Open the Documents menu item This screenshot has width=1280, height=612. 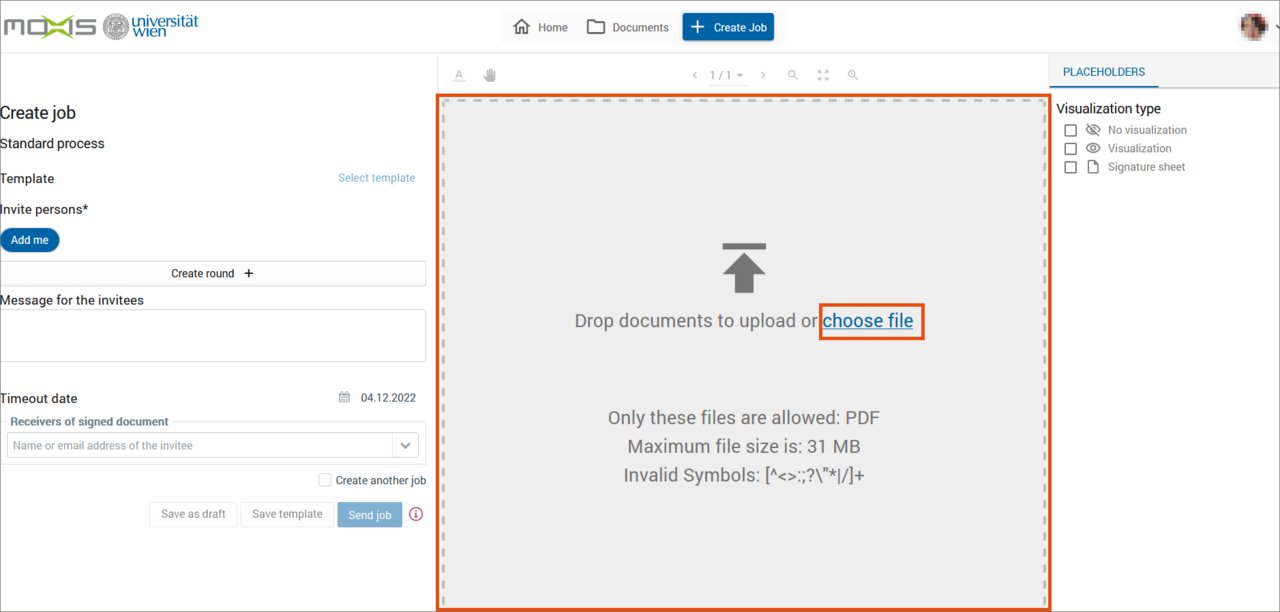click(x=628, y=27)
